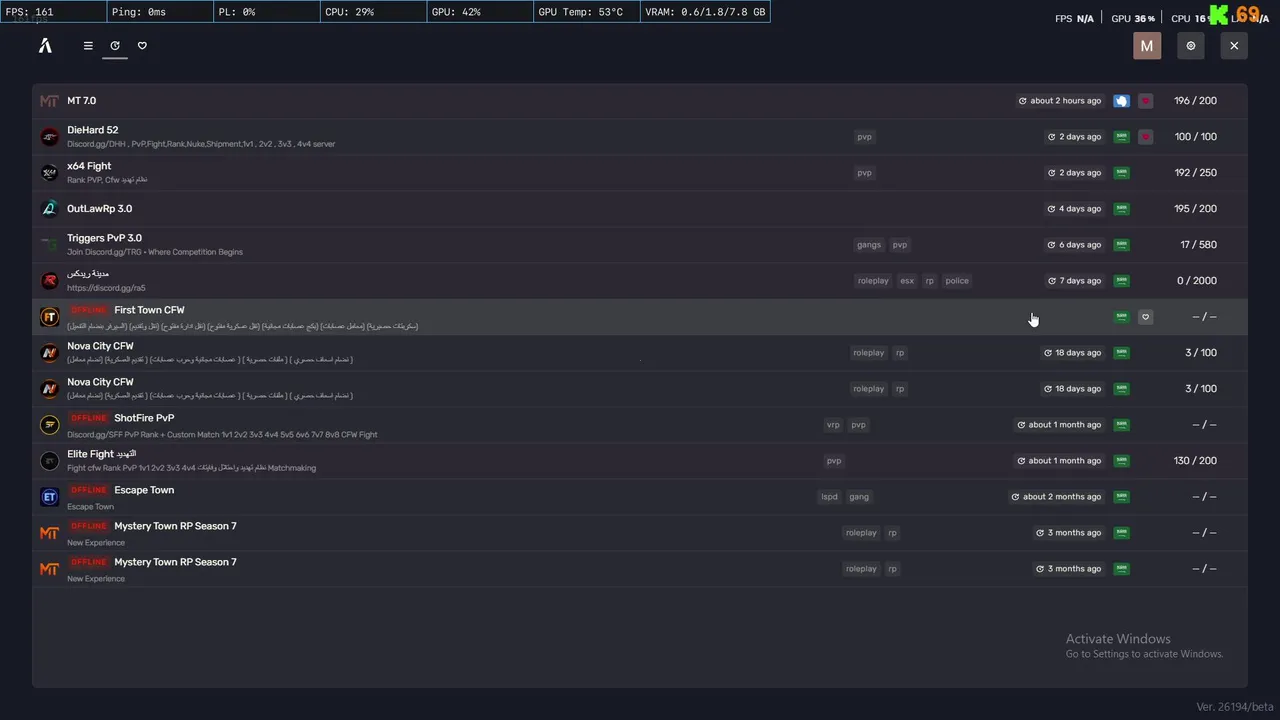The width and height of the screenshot is (1280, 720).
Task: Click the OFFLINE badge on Escape Town
Action: [88, 490]
